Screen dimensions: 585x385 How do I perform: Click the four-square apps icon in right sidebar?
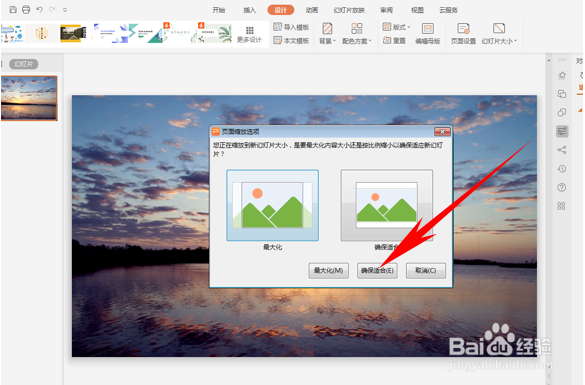click(561, 206)
